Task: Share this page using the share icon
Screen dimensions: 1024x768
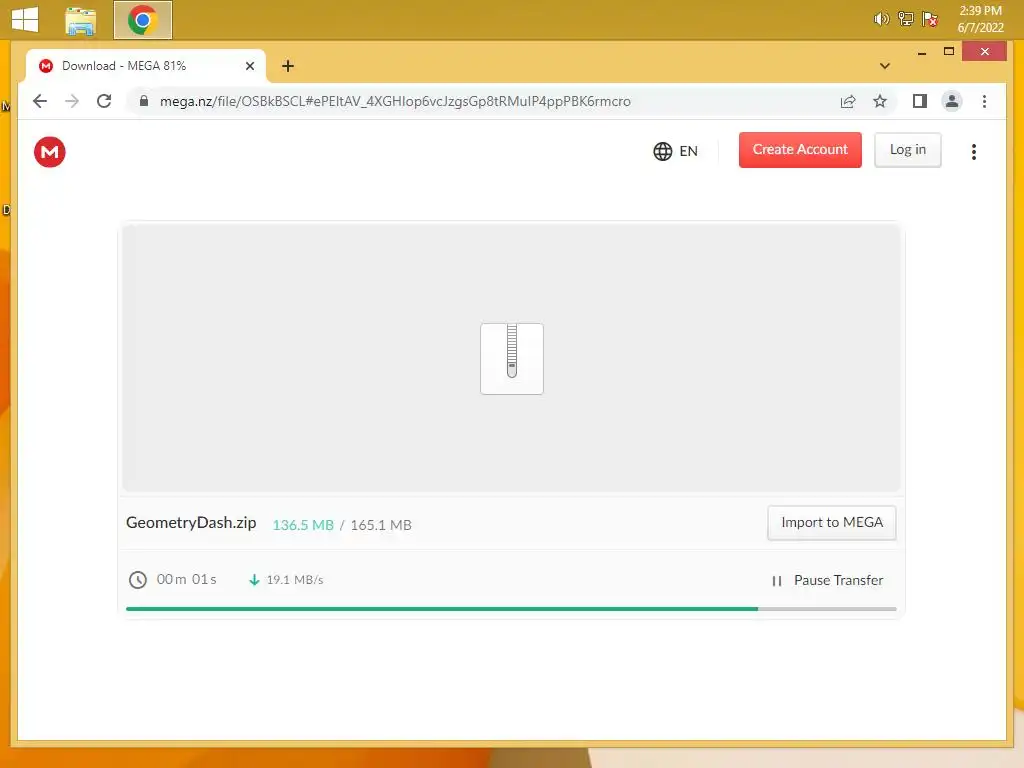Action: [848, 101]
